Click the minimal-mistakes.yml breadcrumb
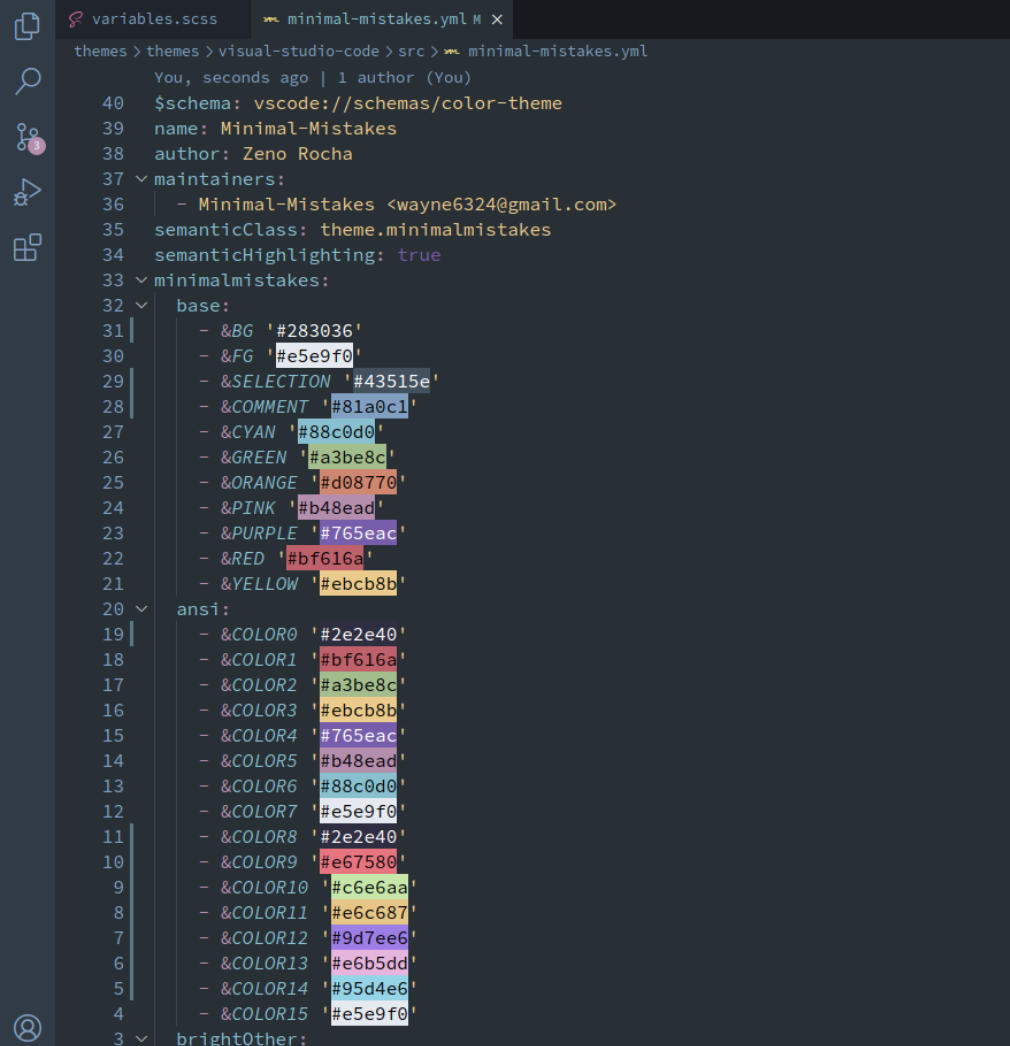Screen dimensions: 1010x1046 pyautogui.click(x=558, y=51)
